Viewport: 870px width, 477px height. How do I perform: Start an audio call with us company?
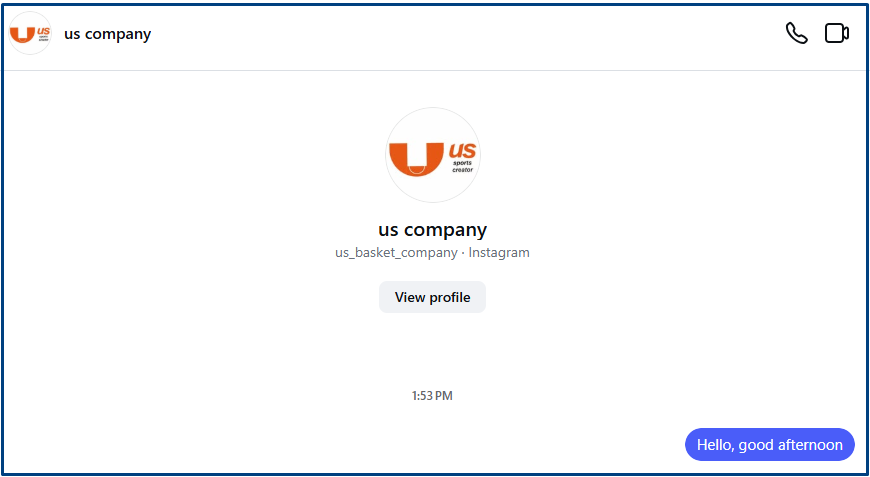[x=796, y=34]
